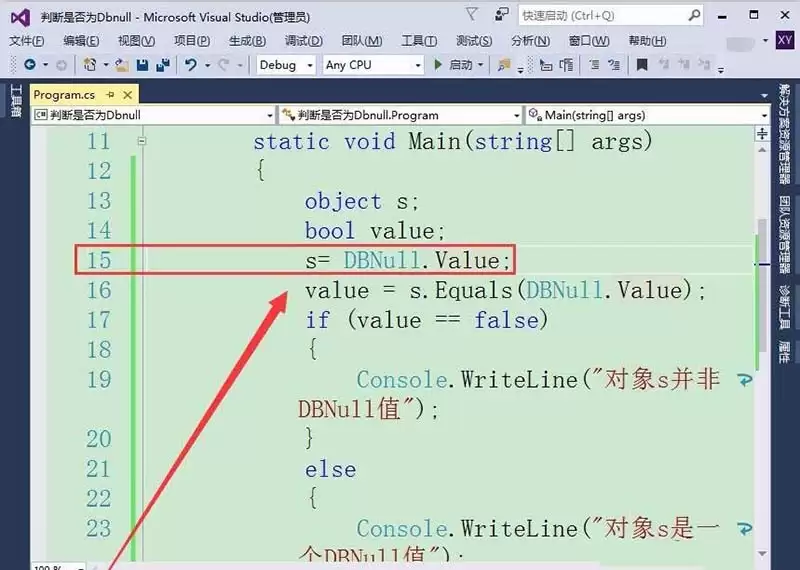Click the search magnifier in Quick Launch
Image resolution: width=800 pixels, height=570 pixels.
click(x=694, y=15)
